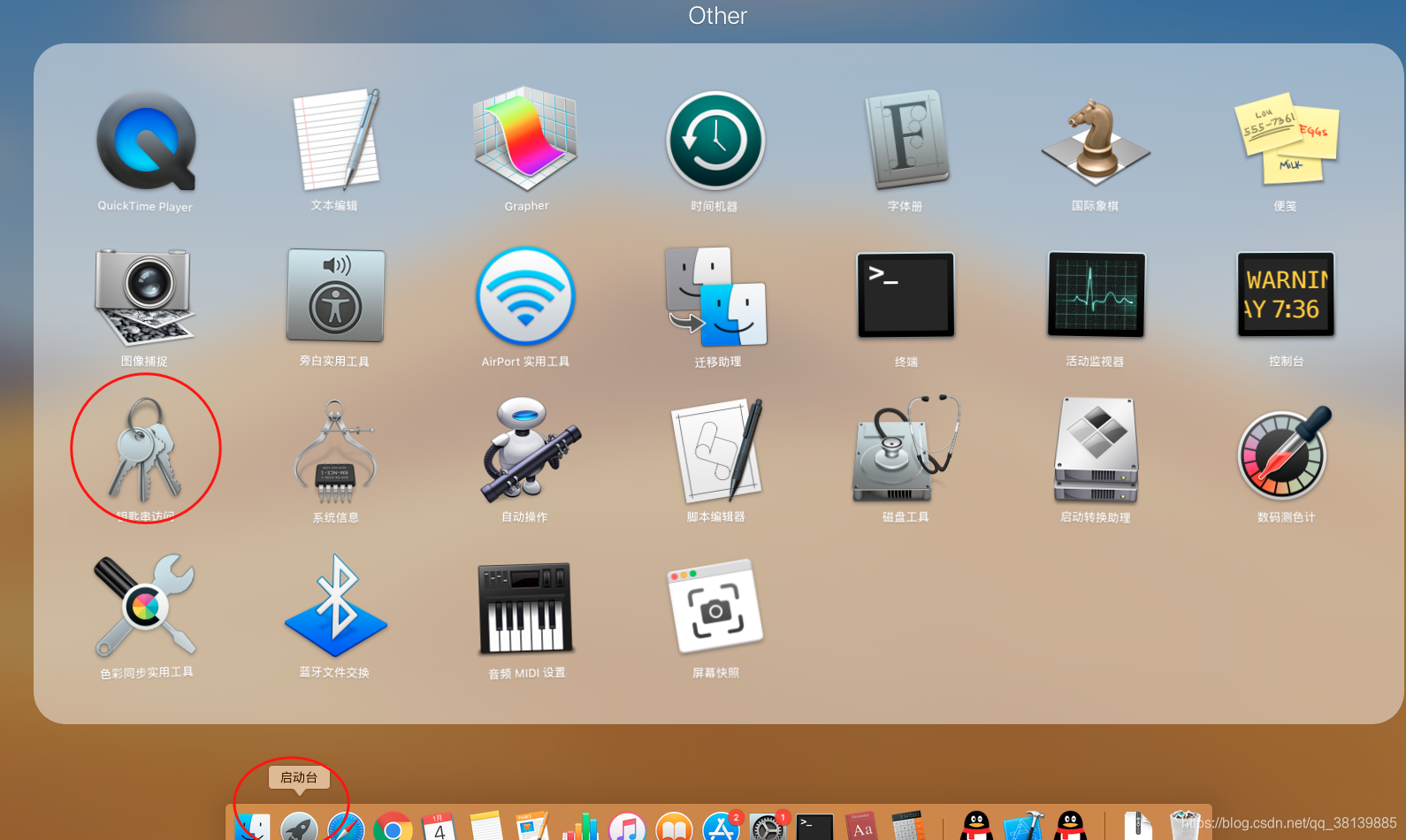Open 蓝牙文件交换 Bluetooth File Exchange

pos(335,606)
